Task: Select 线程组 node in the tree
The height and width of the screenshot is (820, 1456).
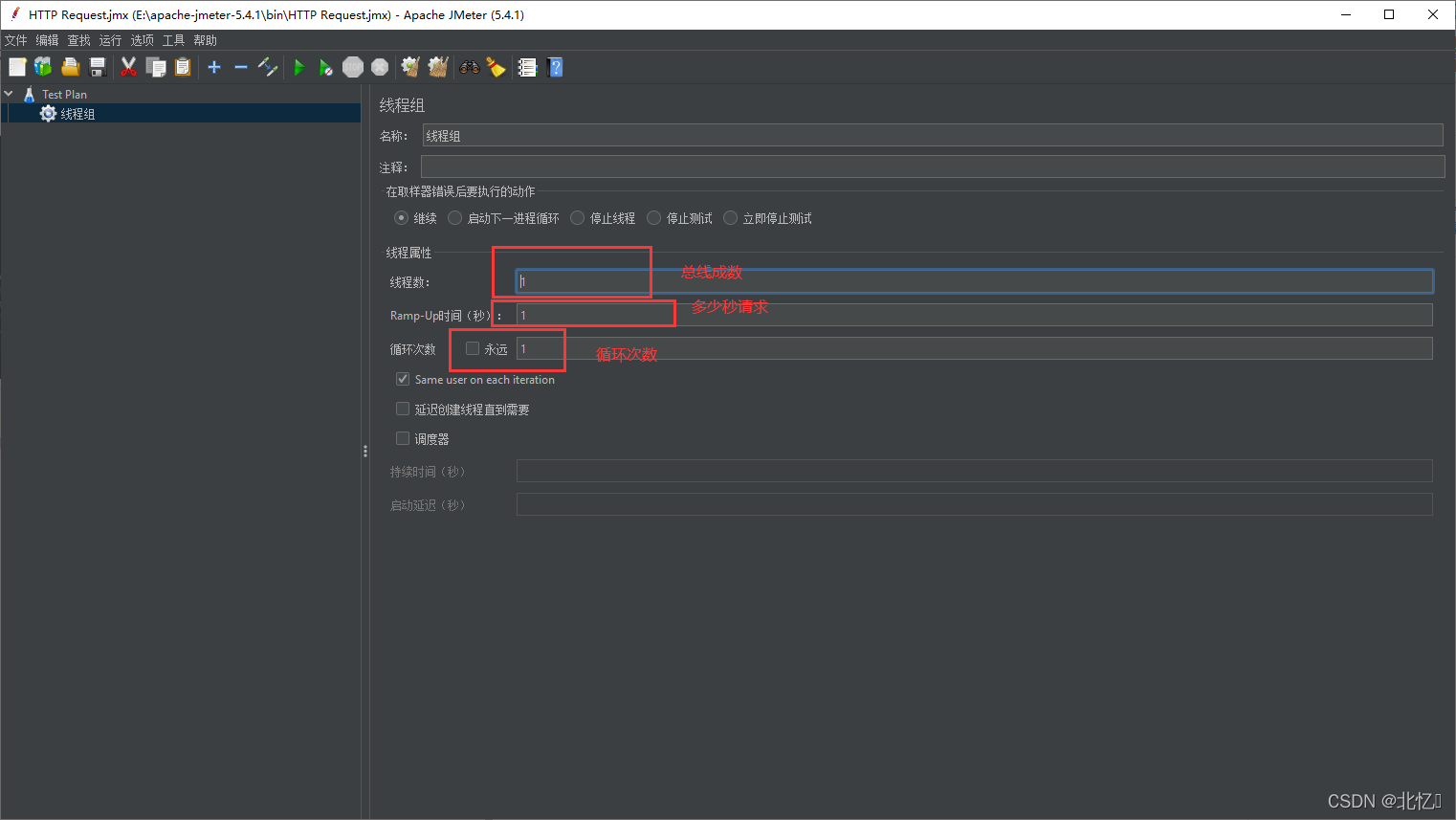Action: point(77,114)
